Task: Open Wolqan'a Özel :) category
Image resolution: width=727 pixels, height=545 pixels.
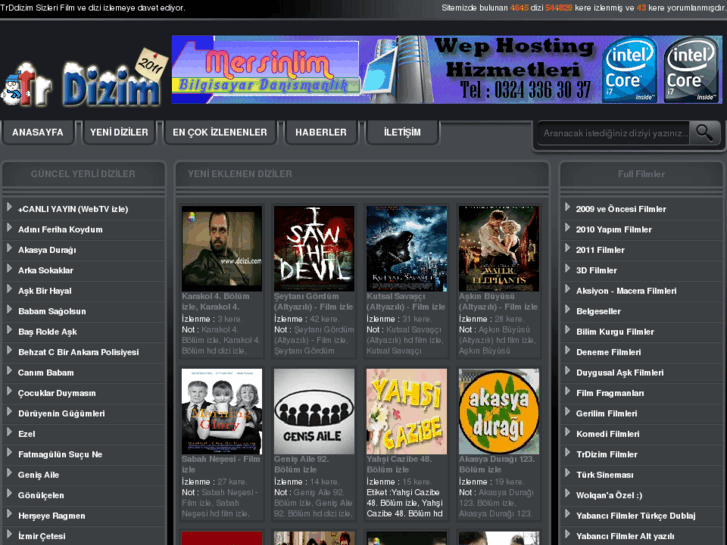Action: [x=609, y=495]
